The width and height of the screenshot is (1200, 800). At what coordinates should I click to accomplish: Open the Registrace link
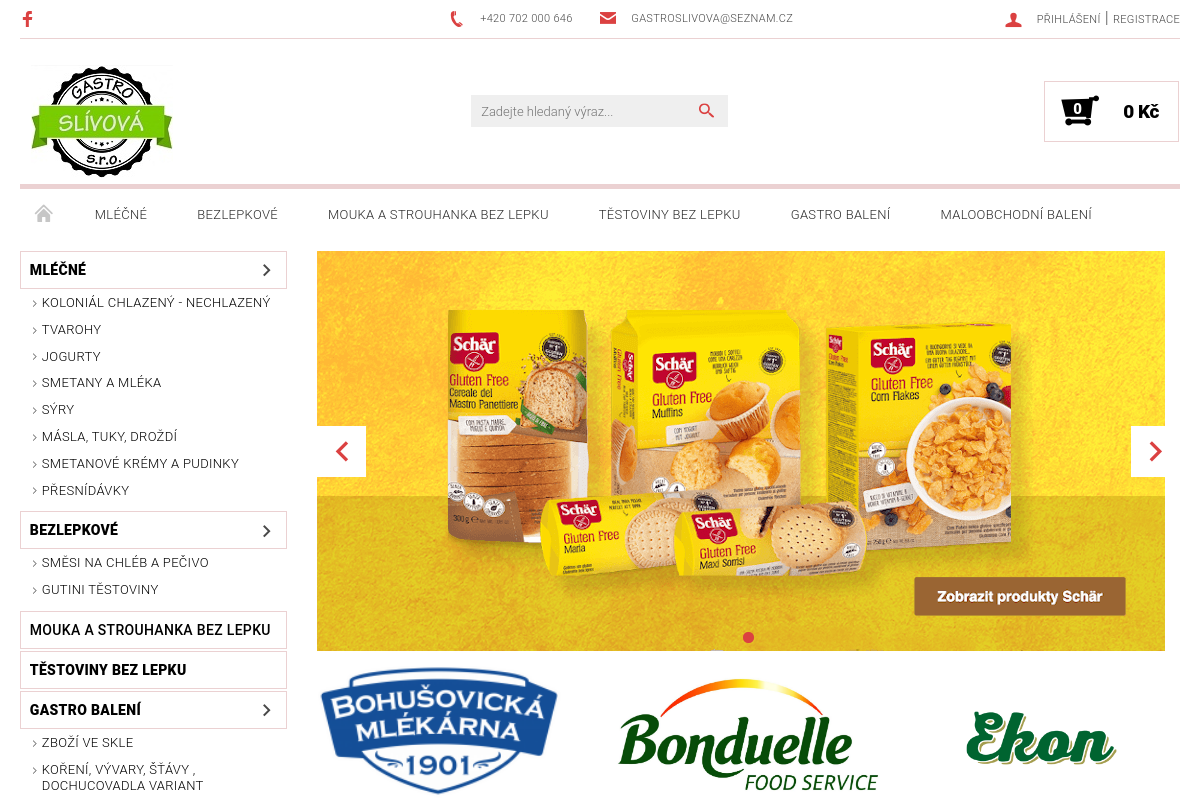(1146, 19)
